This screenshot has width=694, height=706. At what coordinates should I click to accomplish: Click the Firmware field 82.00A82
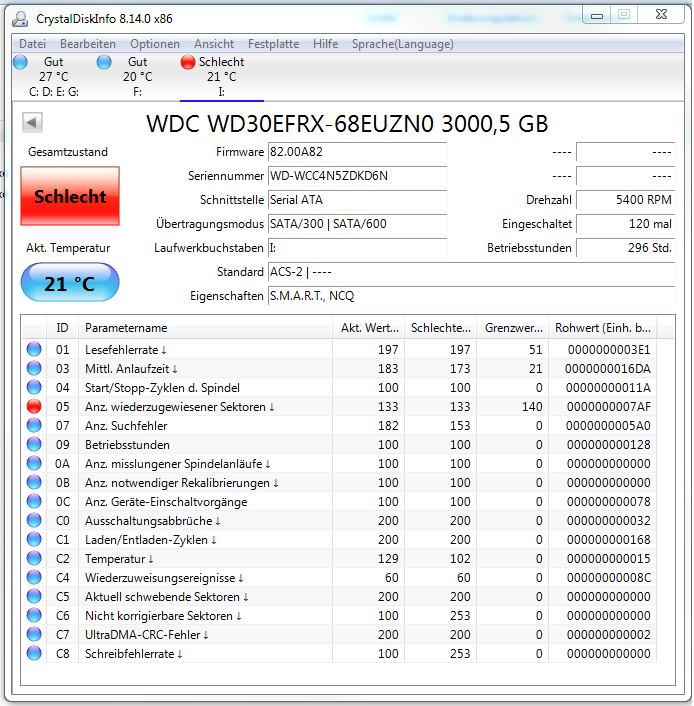[358, 152]
